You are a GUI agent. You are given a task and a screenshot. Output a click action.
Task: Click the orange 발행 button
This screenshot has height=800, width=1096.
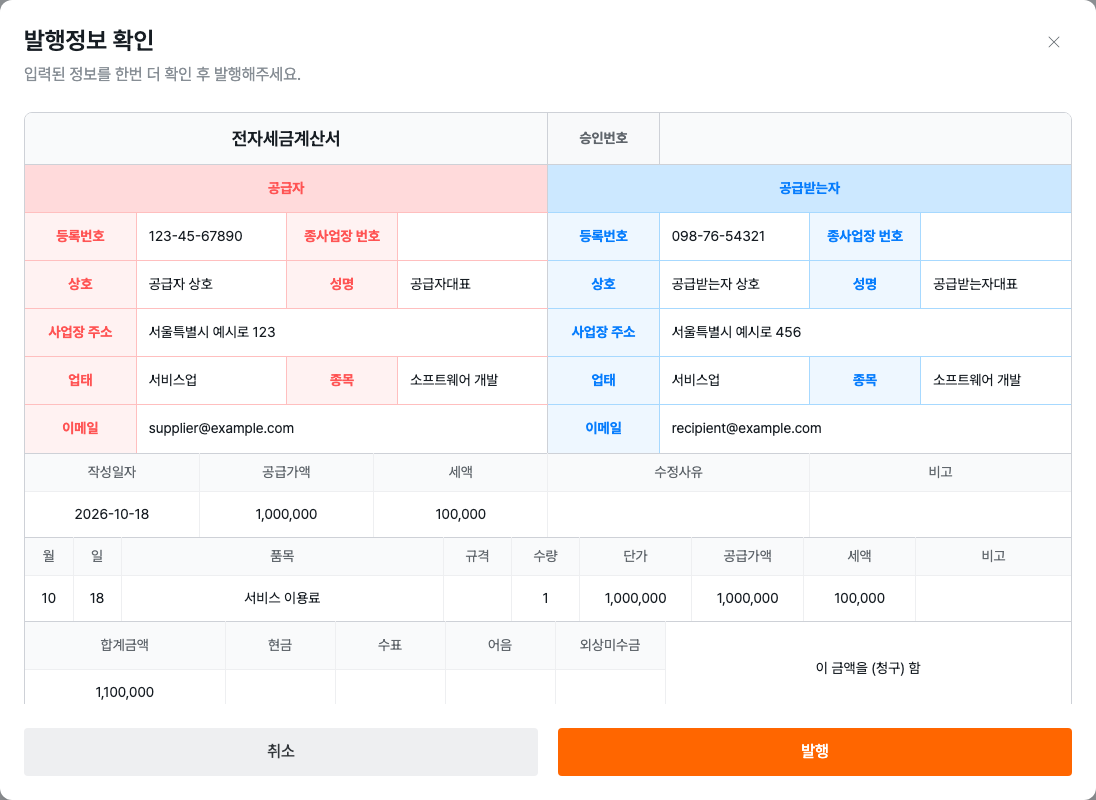[x=814, y=752]
